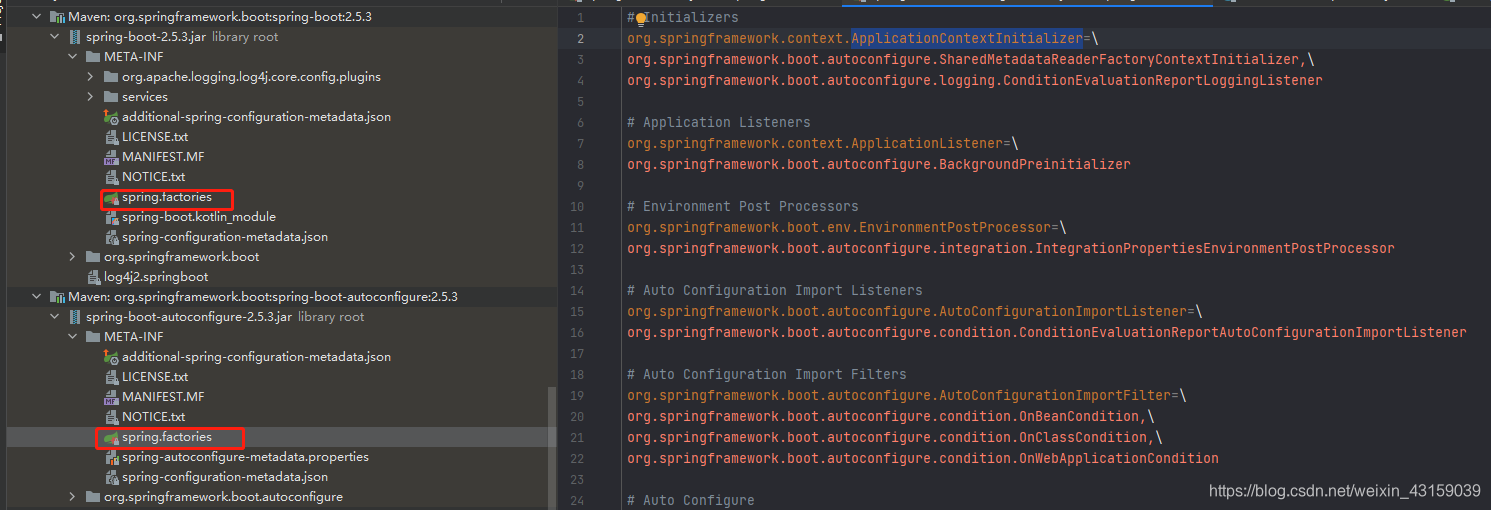
Task: Click the MF manifest icon of MANIFEST.MF in spring-boot jar
Action: [111, 157]
